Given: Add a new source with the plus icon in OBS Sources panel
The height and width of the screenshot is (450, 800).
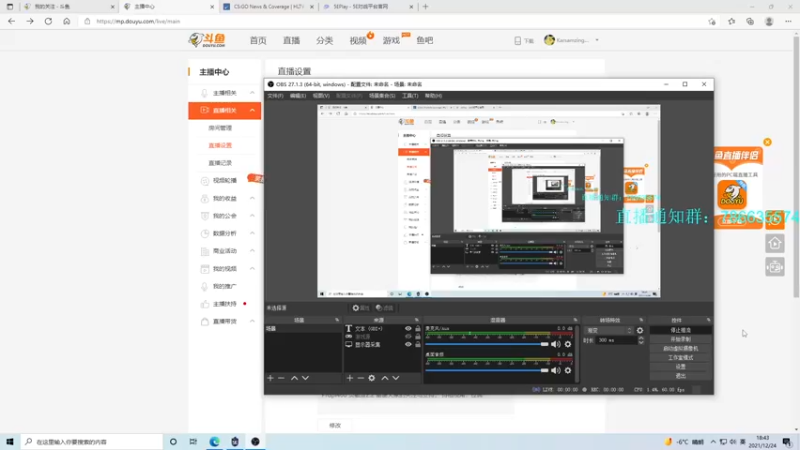Looking at the screenshot, I should (x=349, y=378).
